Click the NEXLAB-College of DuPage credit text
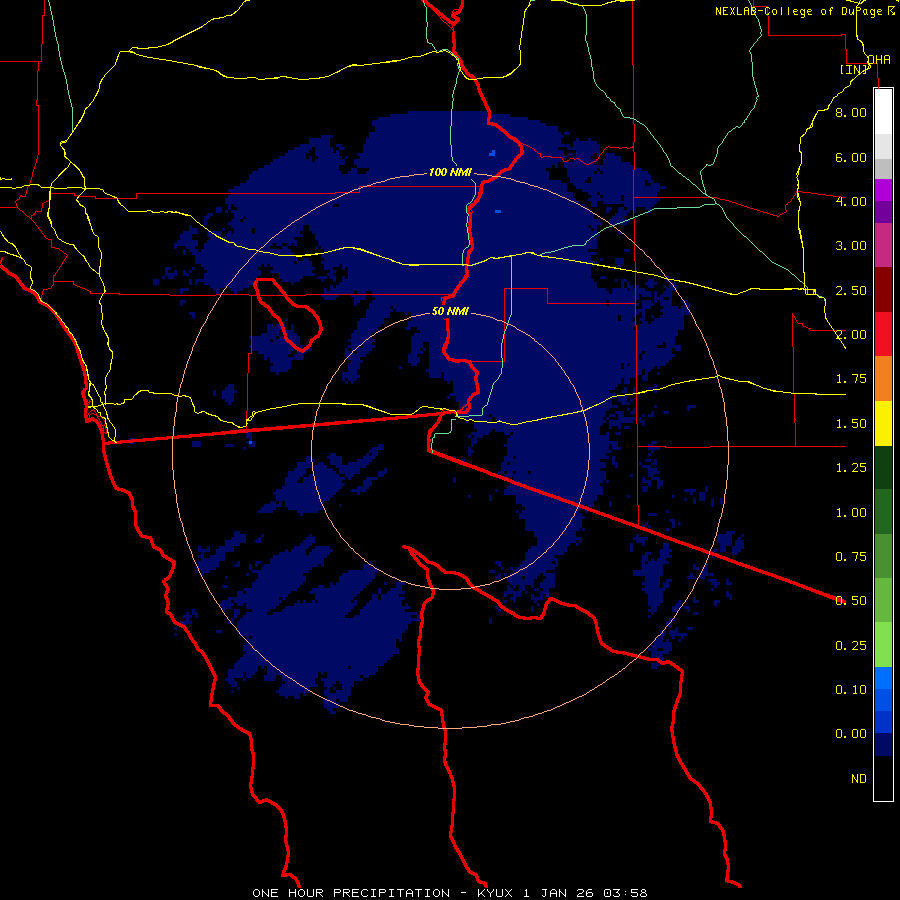 (799, 11)
